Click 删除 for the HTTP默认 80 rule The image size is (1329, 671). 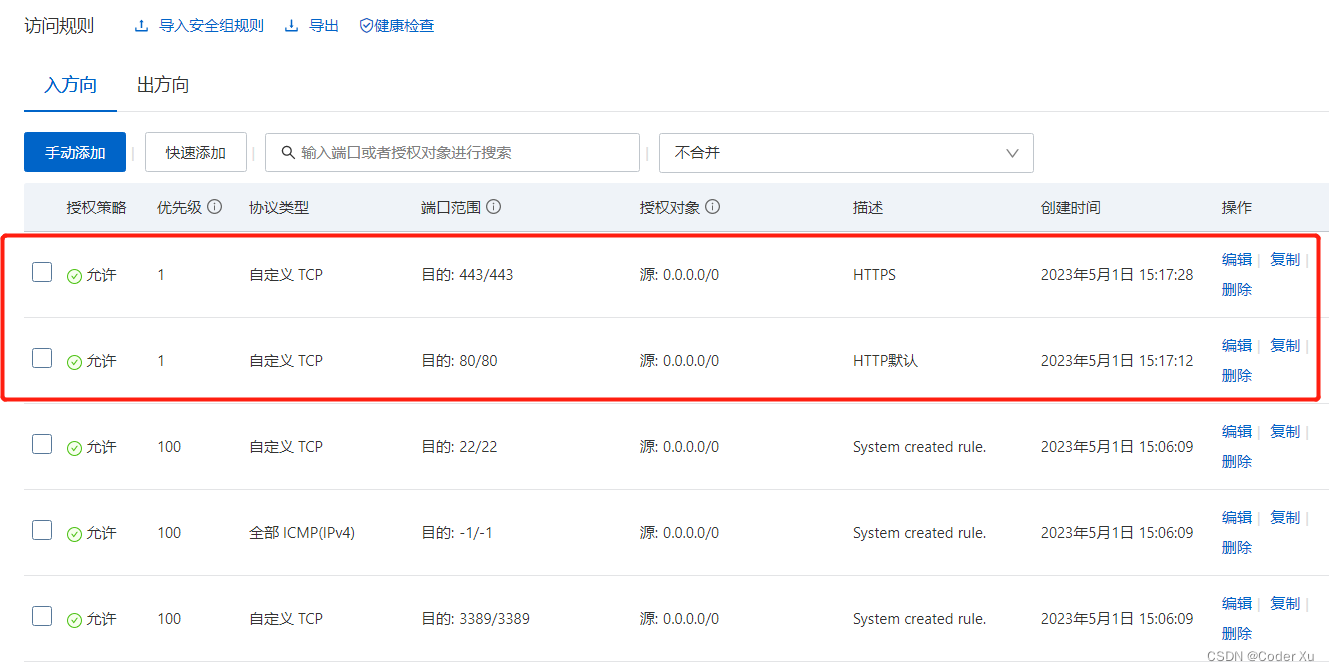(x=1237, y=375)
